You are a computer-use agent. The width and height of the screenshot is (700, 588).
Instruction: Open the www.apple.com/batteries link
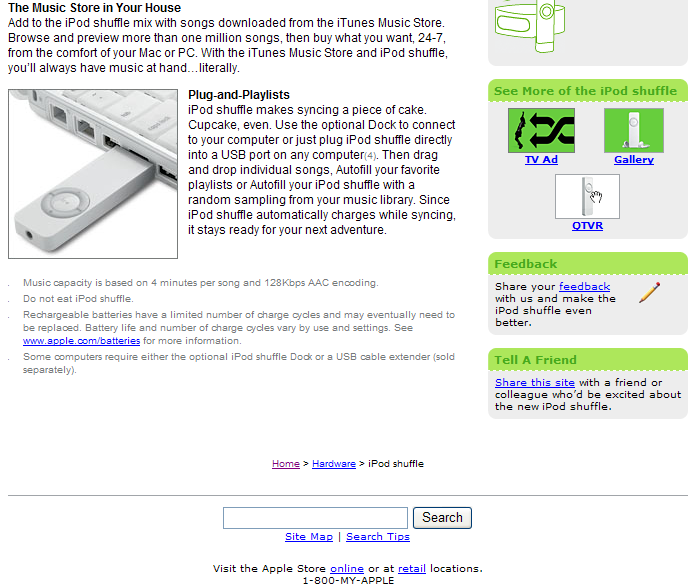81,341
